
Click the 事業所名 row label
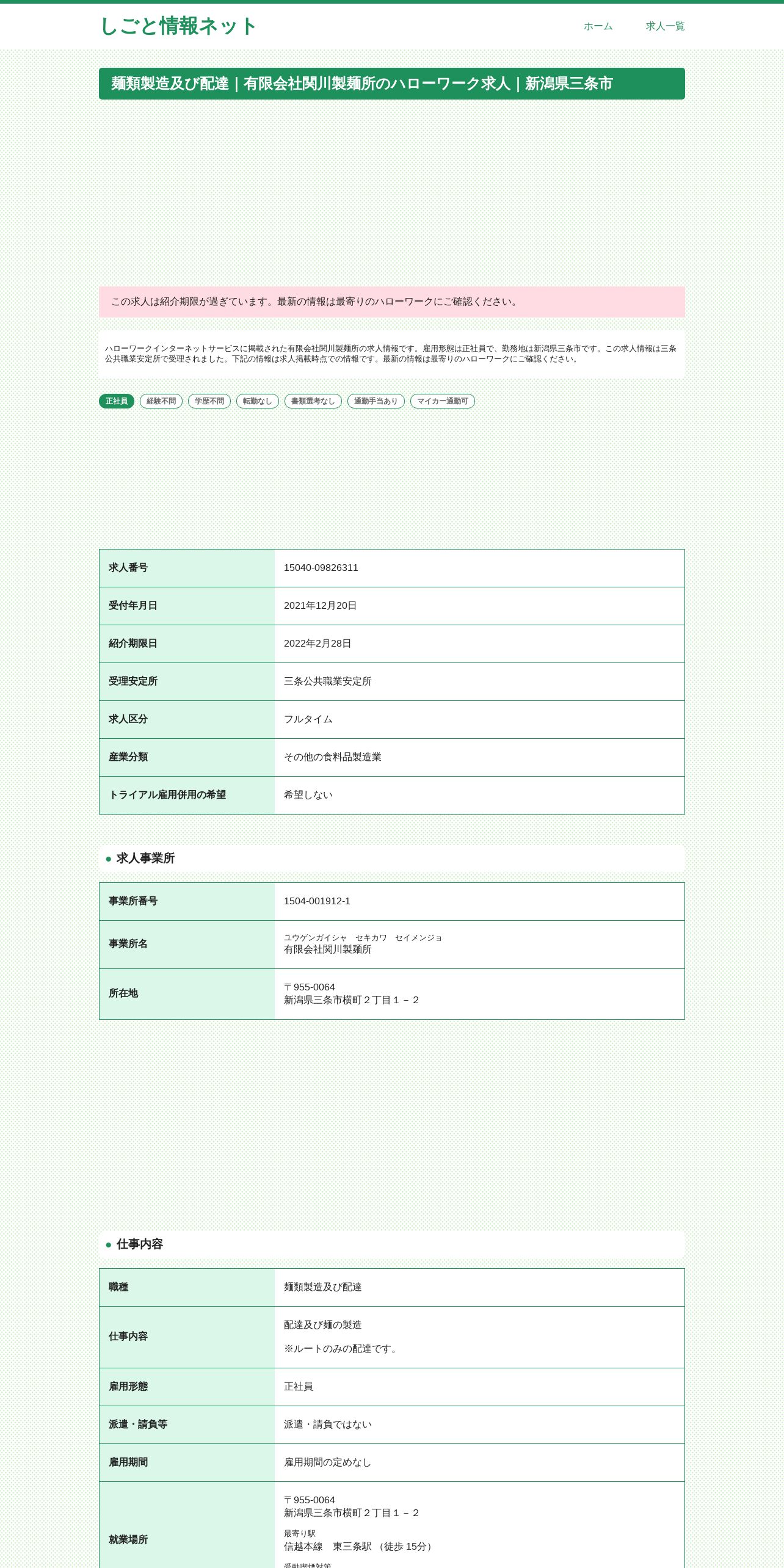coord(128,944)
